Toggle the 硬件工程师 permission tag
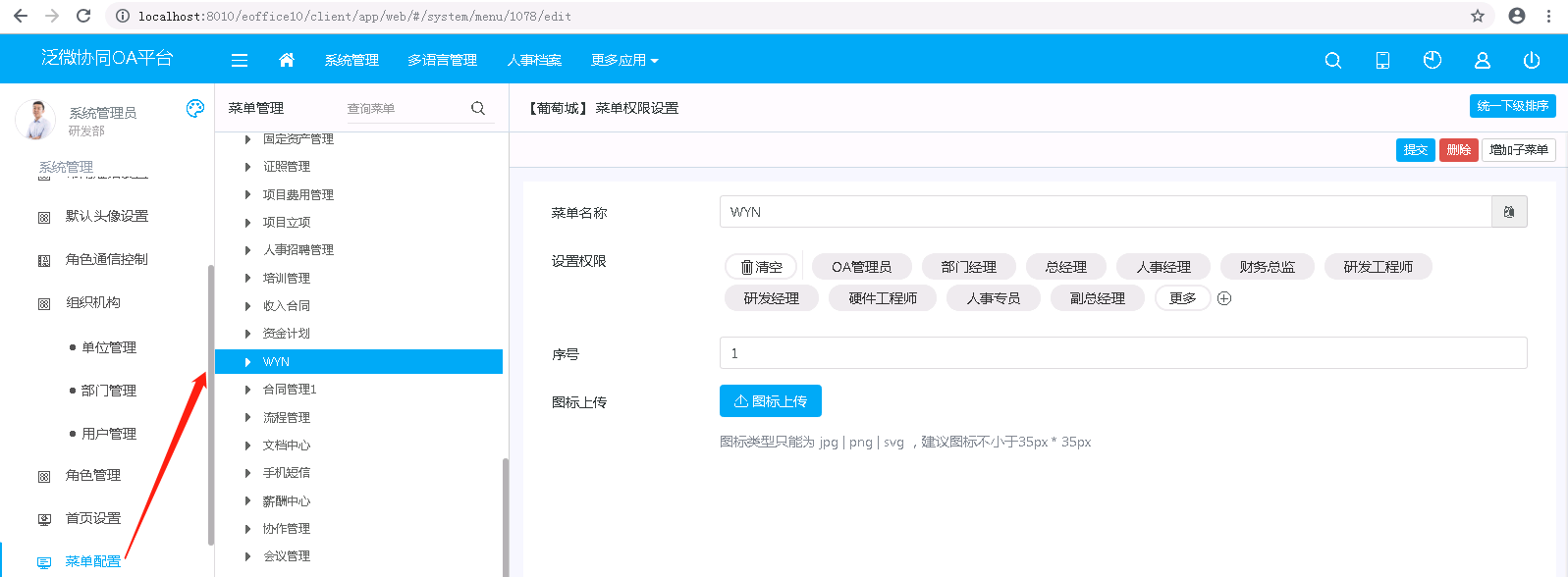The image size is (1568, 577). click(883, 298)
